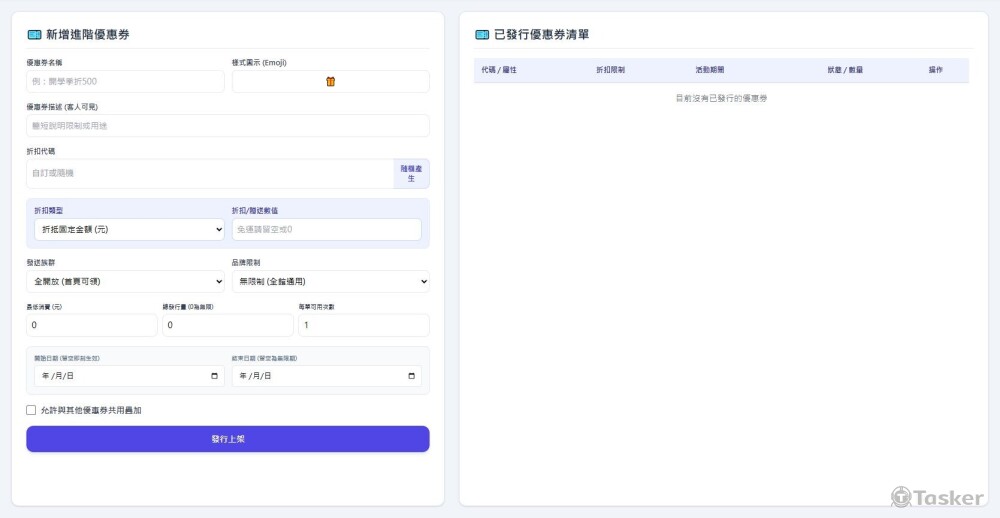Click the 活動期間 column header
Screen dimensions: 1000x518
tap(710, 70)
